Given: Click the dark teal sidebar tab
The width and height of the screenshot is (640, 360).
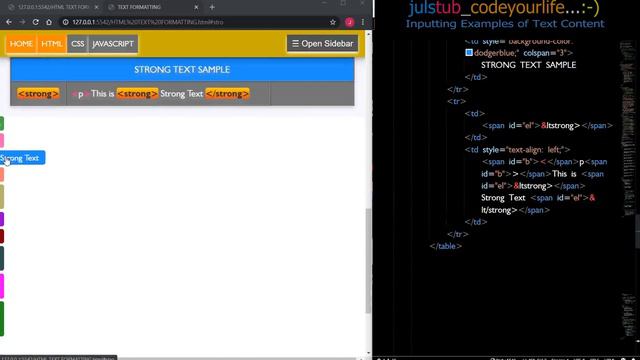Looking at the screenshot, I should click(x=2, y=258).
